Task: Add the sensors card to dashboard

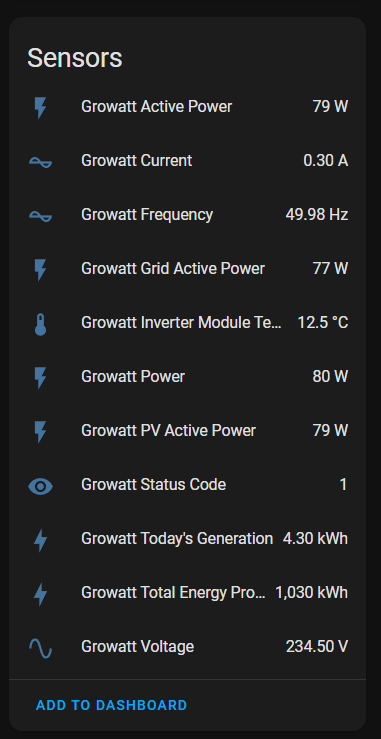Action: [x=112, y=705]
